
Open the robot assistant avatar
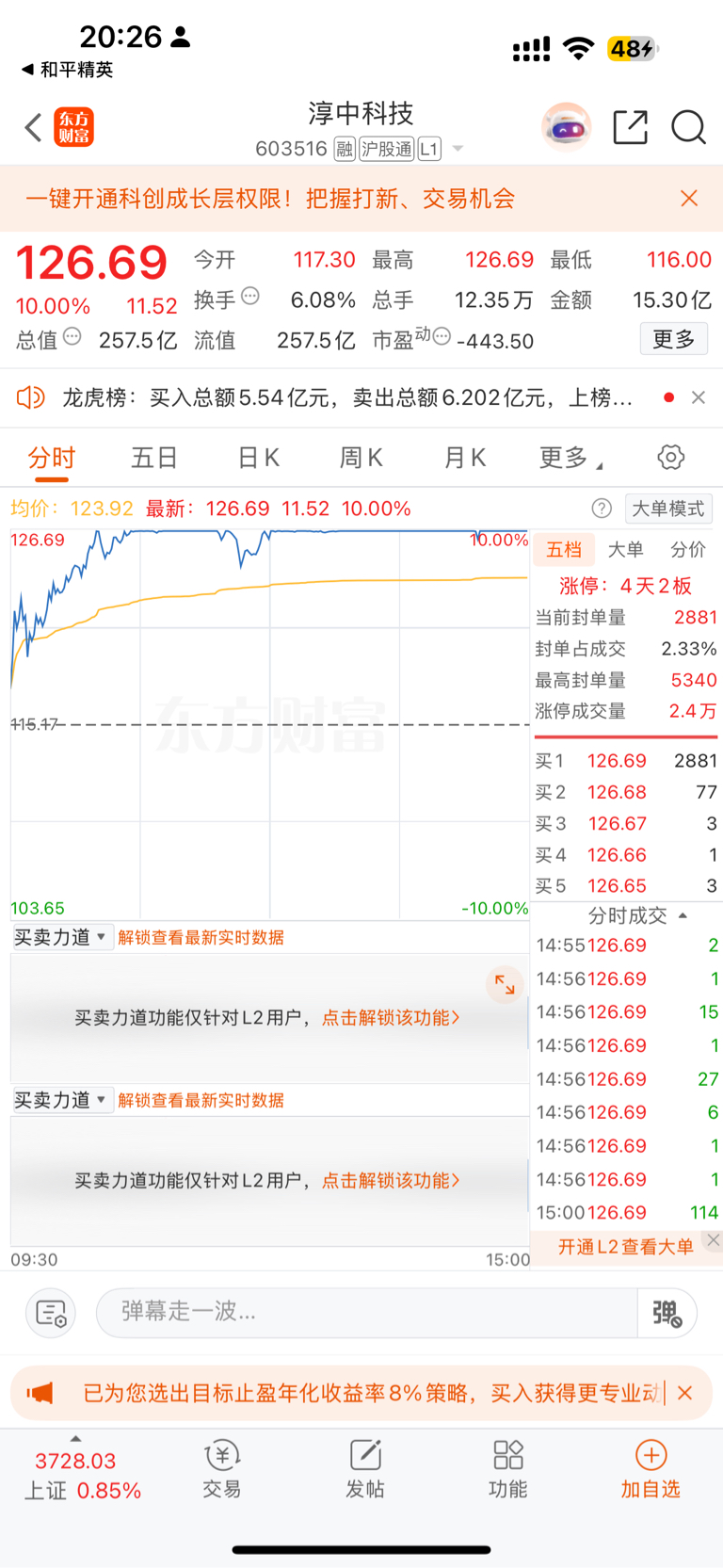point(566,127)
